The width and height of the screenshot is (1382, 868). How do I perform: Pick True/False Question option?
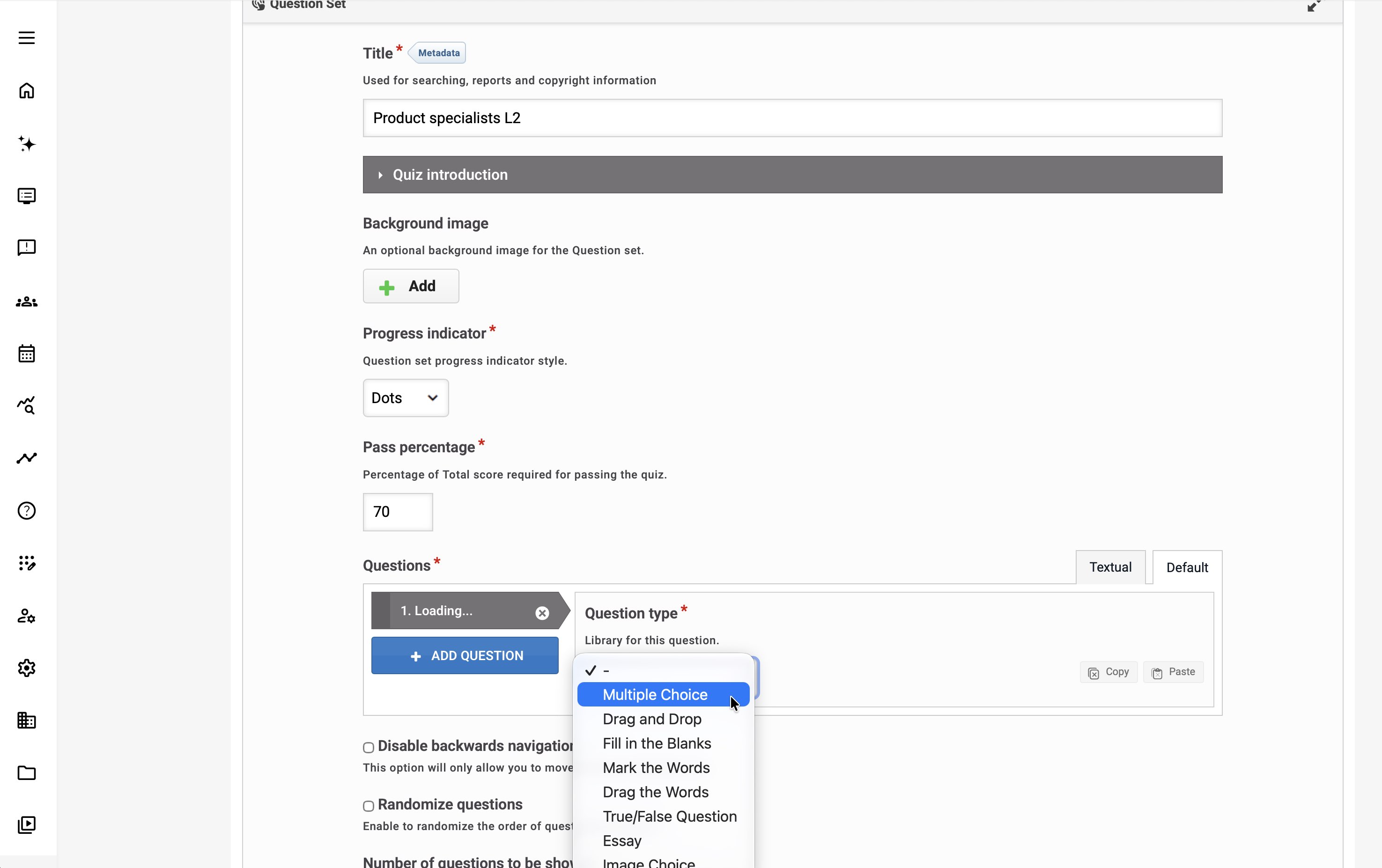click(663, 817)
